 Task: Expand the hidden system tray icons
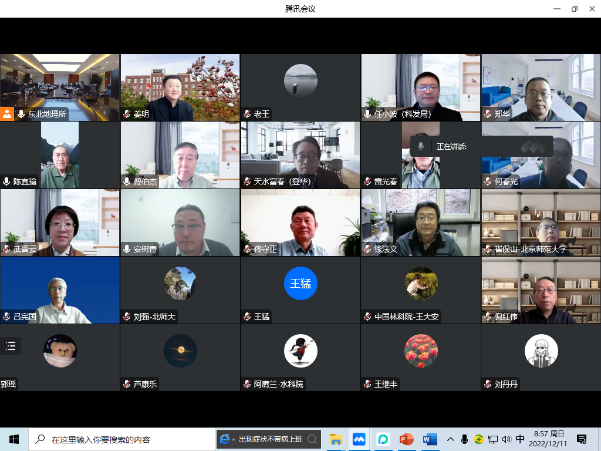[x=450, y=439]
